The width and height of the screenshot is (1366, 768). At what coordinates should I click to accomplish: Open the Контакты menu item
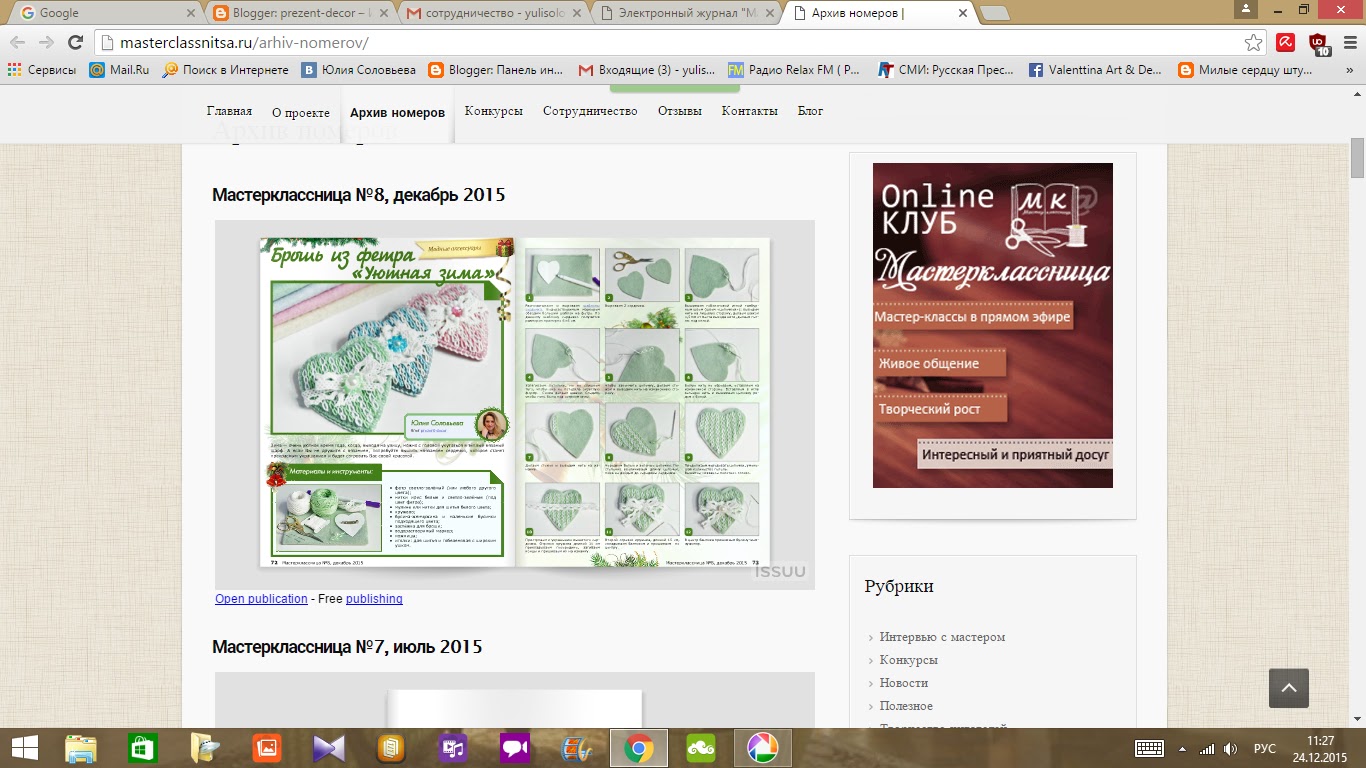(x=750, y=111)
